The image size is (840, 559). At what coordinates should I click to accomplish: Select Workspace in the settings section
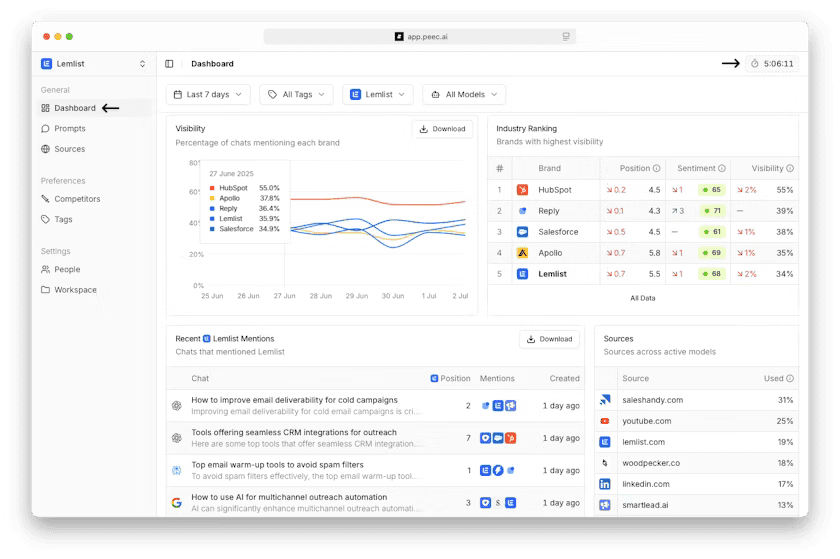point(75,290)
